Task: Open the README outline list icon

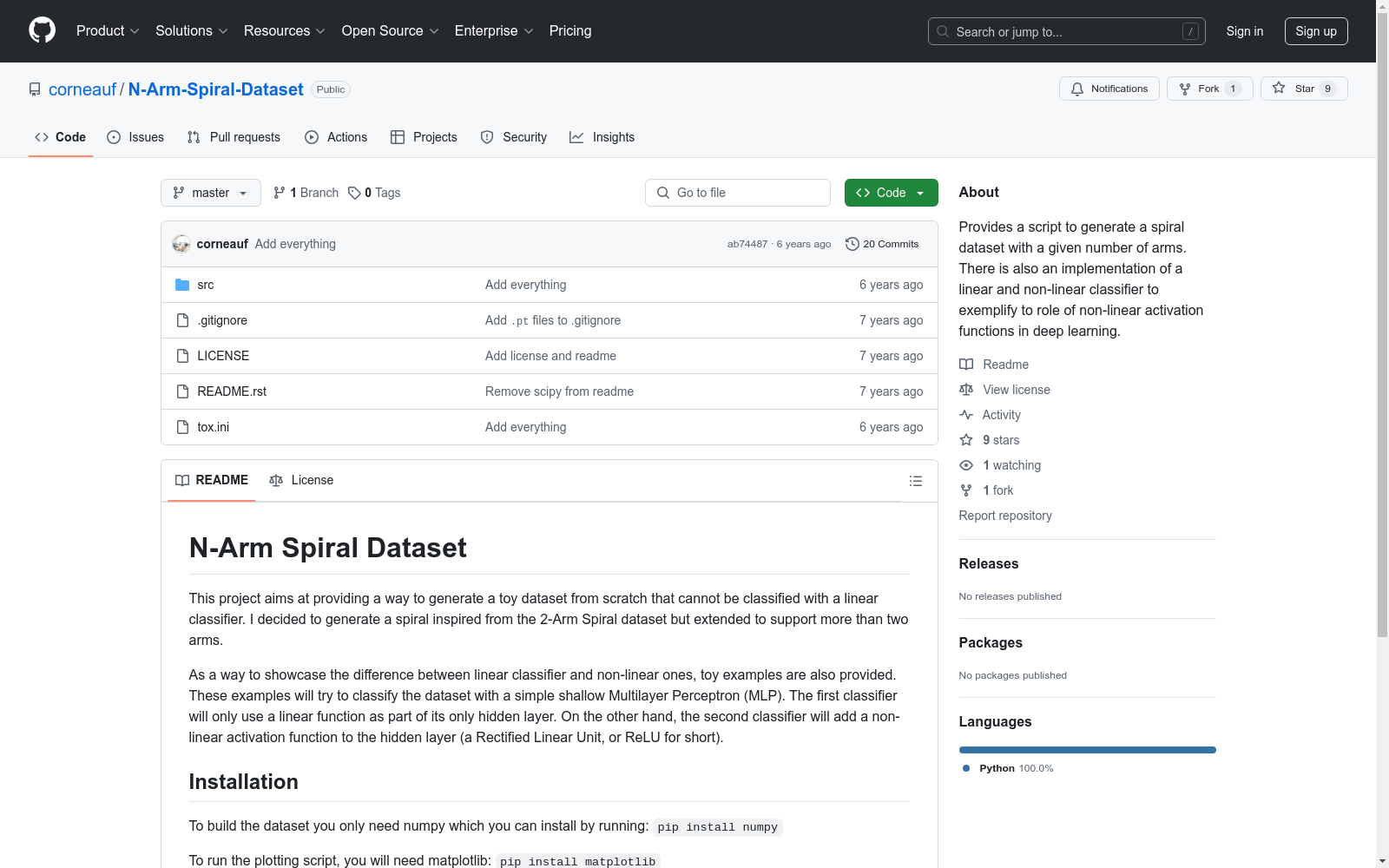Action: (915, 481)
